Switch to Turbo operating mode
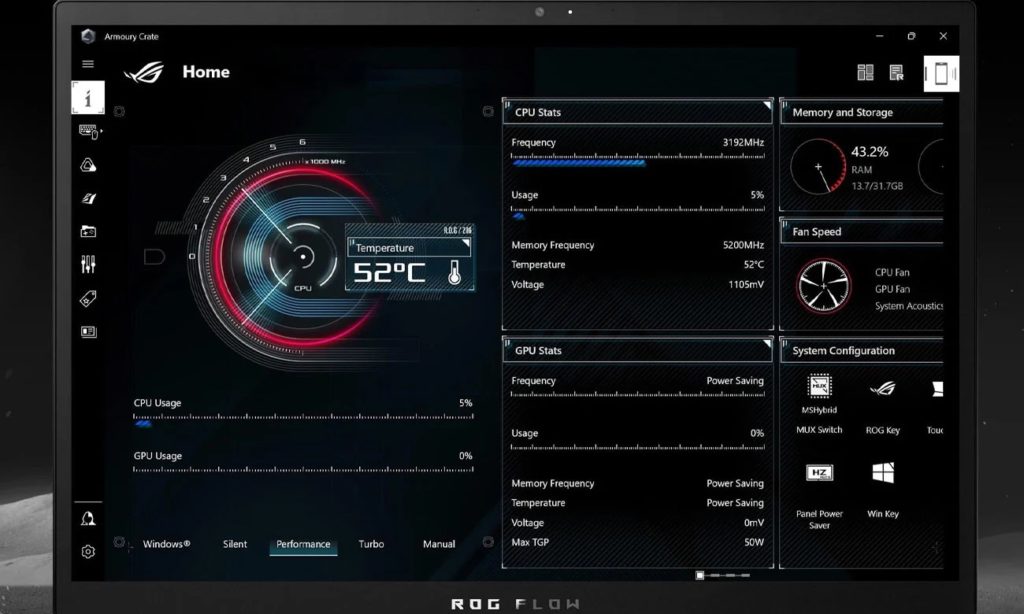 pos(371,544)
